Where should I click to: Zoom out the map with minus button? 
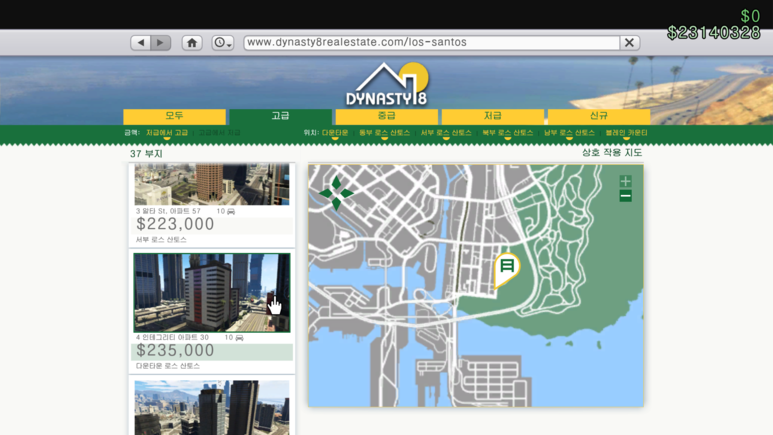(x=626, y=196)
